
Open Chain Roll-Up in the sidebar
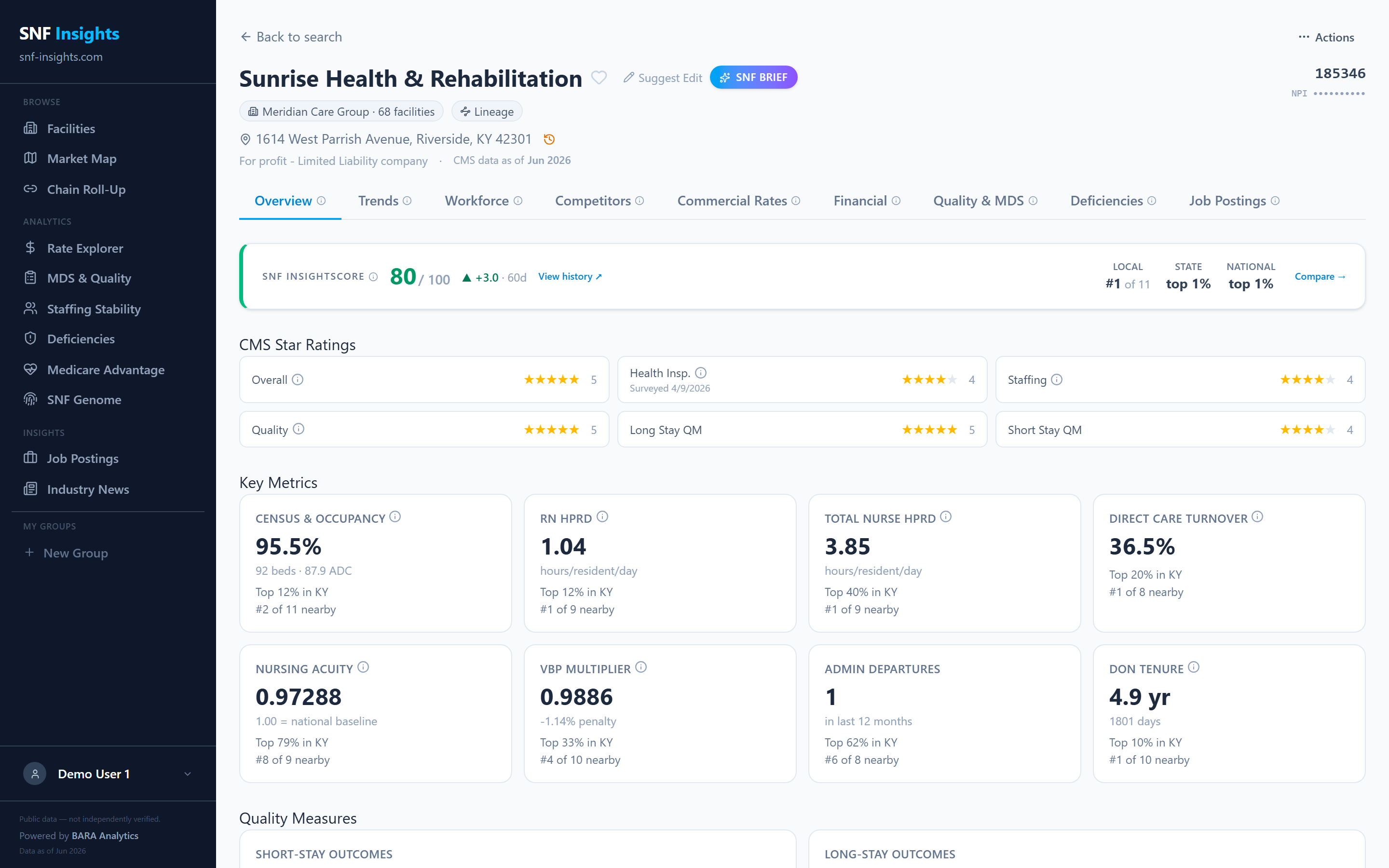(x=108, y=190)
